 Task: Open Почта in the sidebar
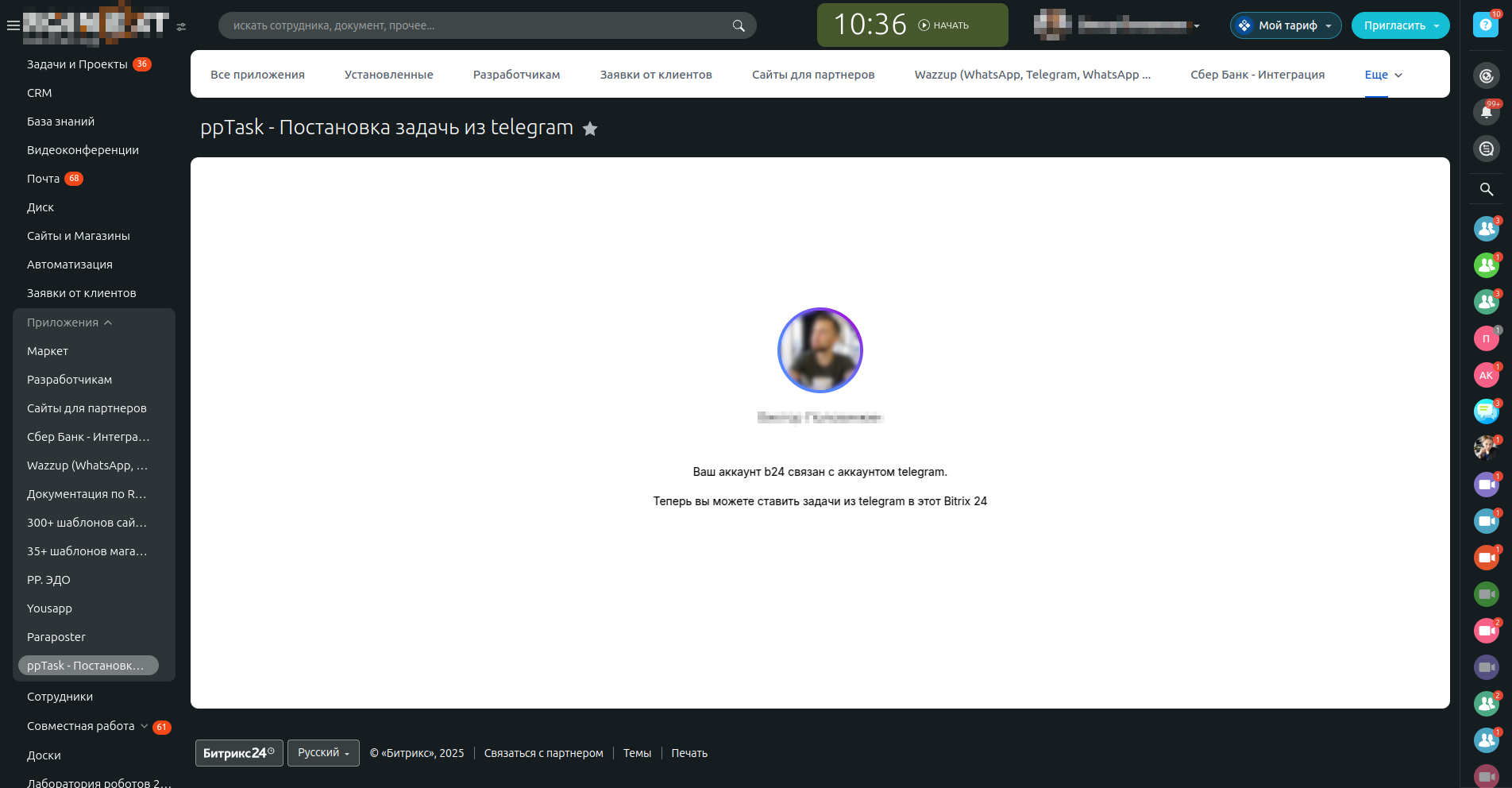point(43,179)
